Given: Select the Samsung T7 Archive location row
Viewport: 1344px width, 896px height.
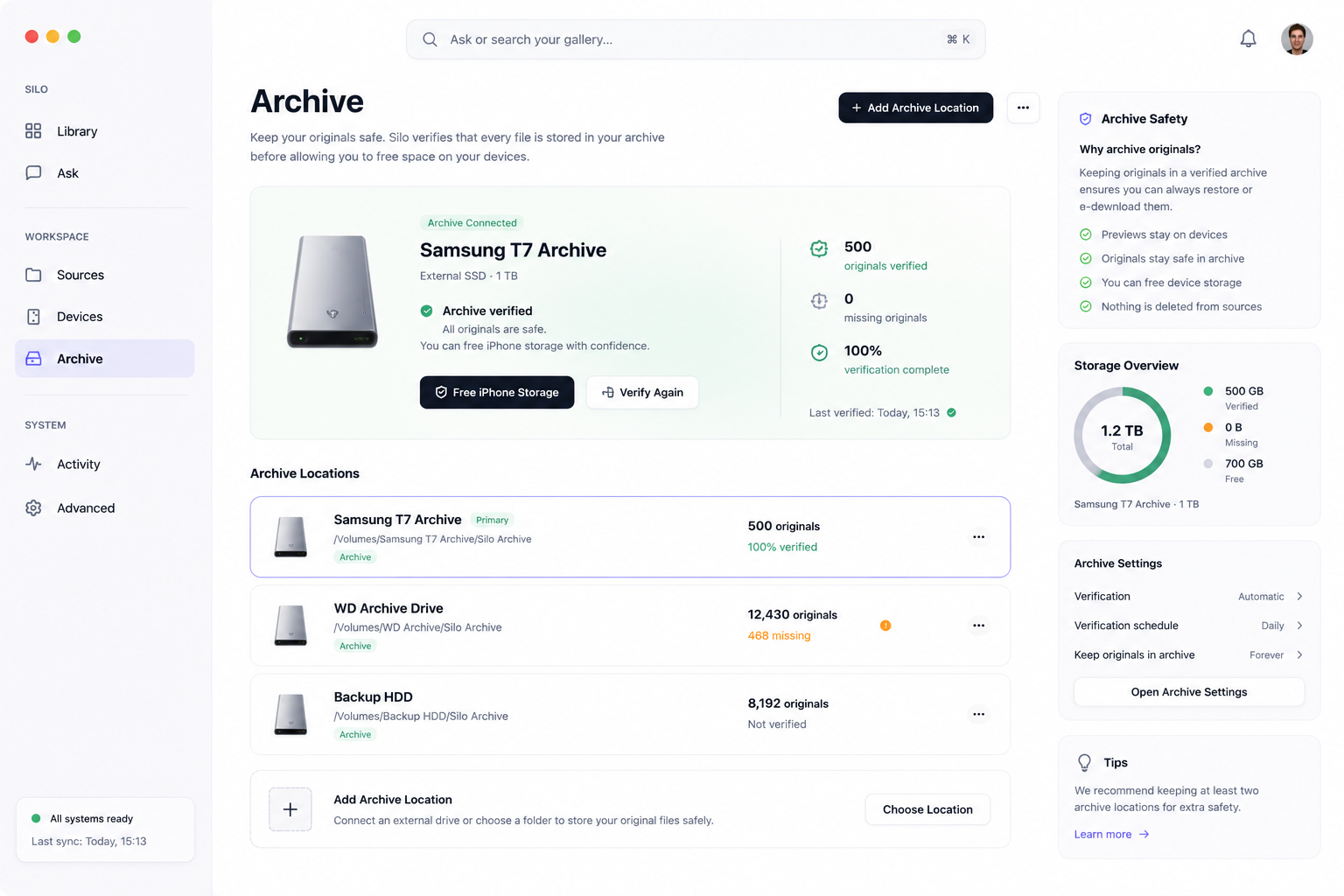Looking at the screenshot, I should click(630, 537).
